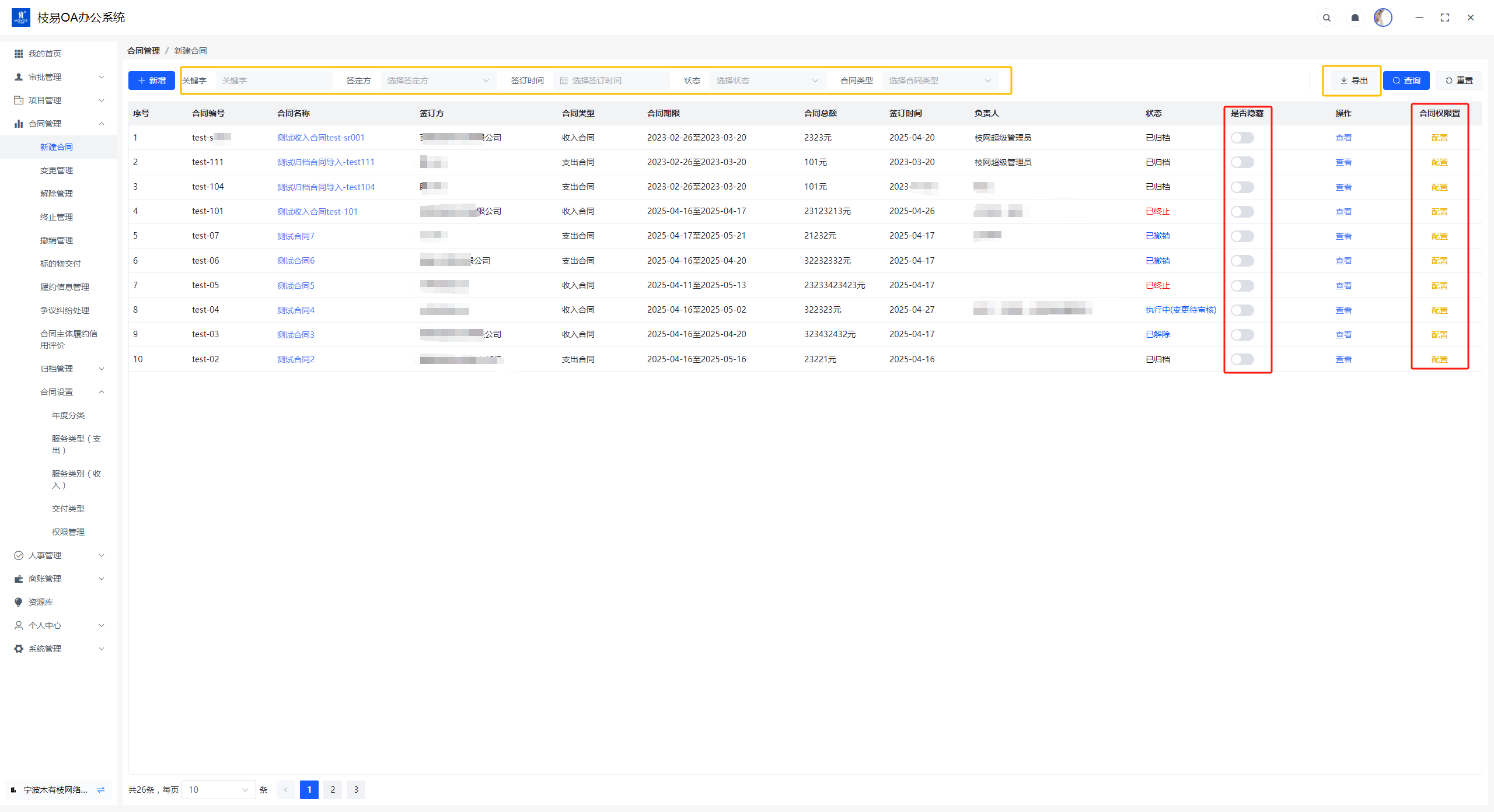Open the 选择签定方 dropdown
Viewport: 1494px width, 812px height.
click(x=438, y=80)
